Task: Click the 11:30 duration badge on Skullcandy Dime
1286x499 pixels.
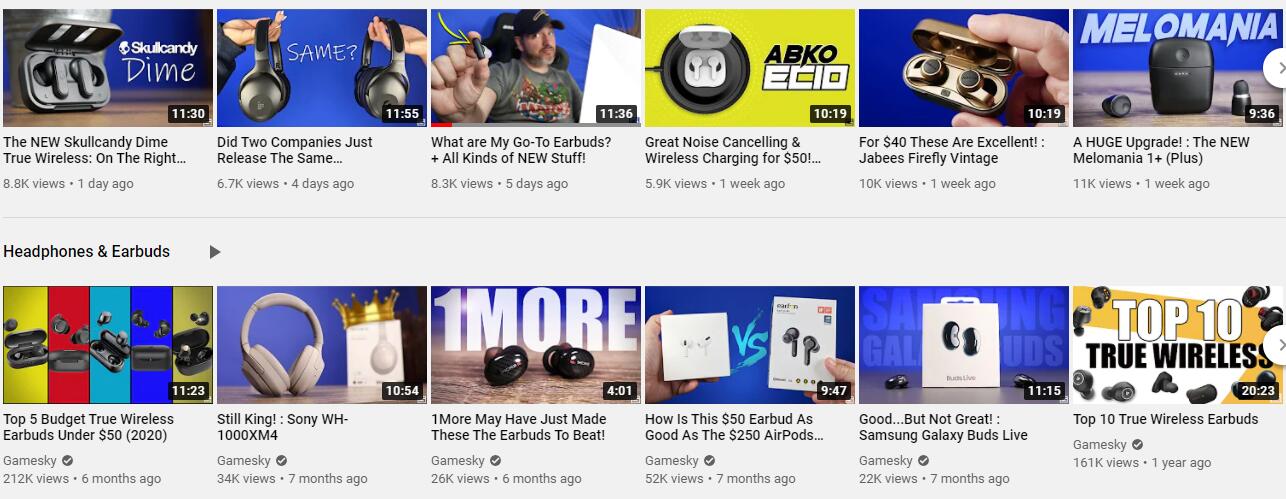Action: [187, 114]
